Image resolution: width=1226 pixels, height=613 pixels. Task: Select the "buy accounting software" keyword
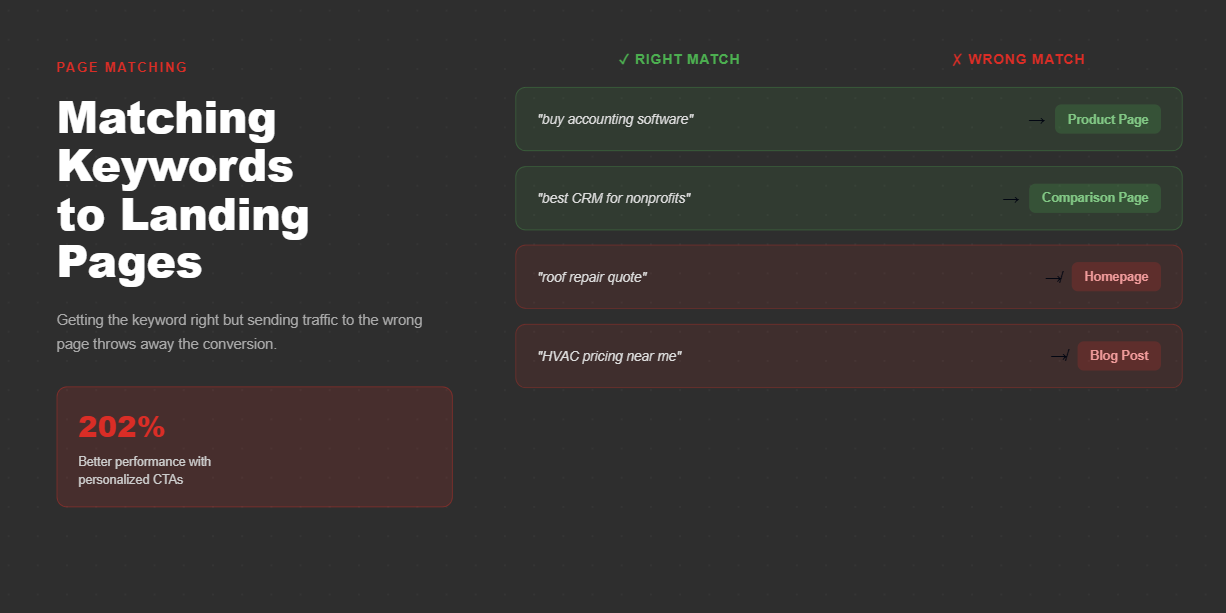(615, 120)
